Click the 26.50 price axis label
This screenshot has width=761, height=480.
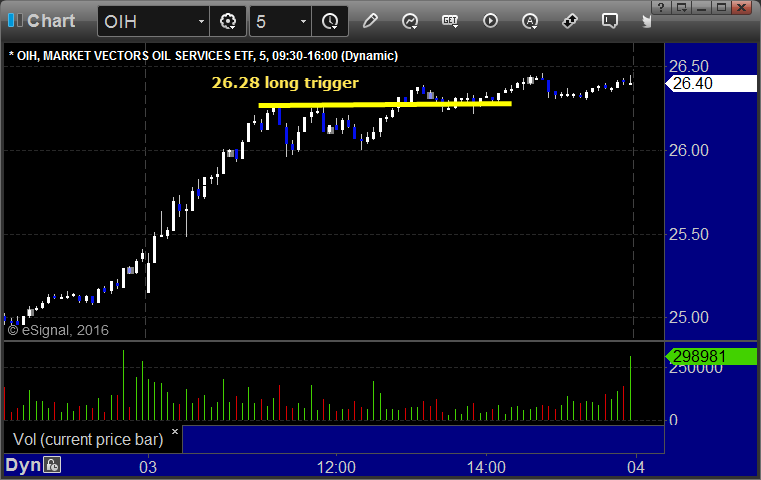(689, 66)
